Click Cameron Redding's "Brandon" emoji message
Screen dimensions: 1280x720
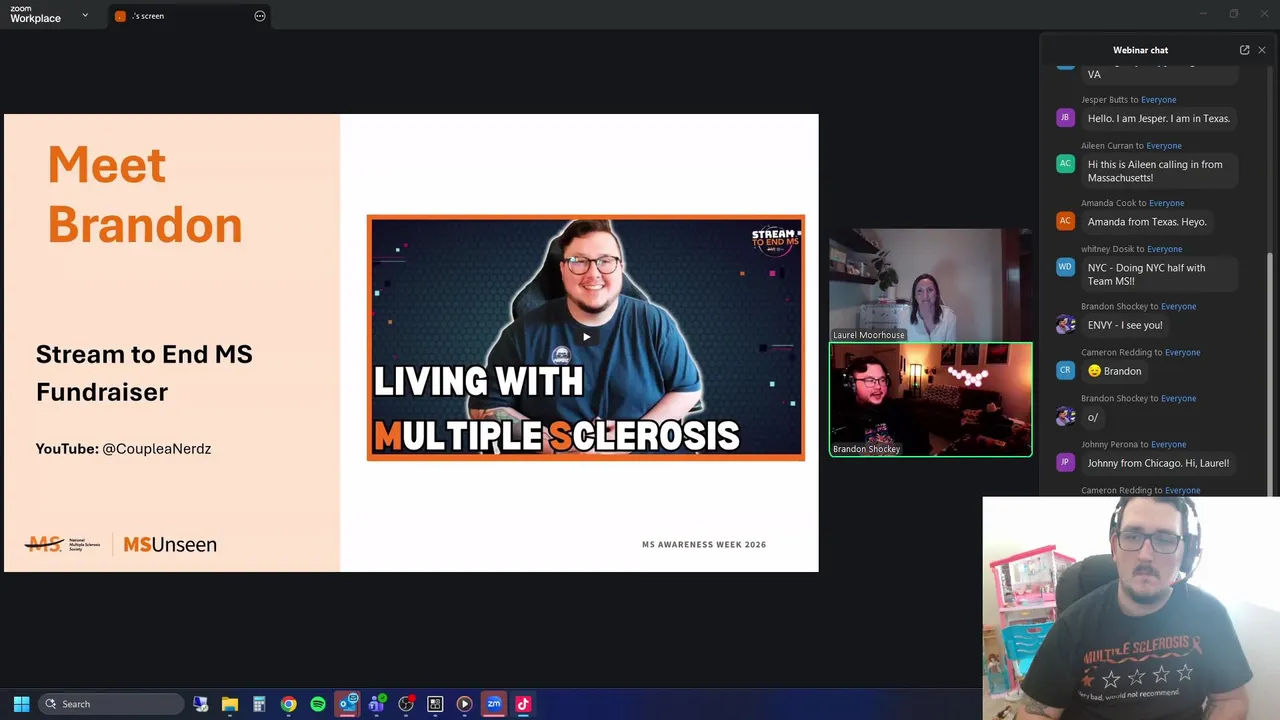(x=1114, y=371)
